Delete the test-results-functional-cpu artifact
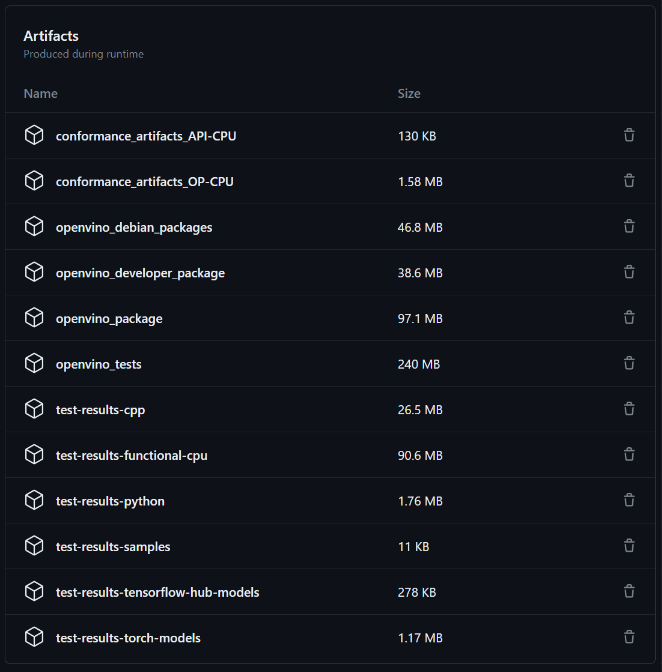This screenshot has height=672, width=662. (x=629, y=455)
